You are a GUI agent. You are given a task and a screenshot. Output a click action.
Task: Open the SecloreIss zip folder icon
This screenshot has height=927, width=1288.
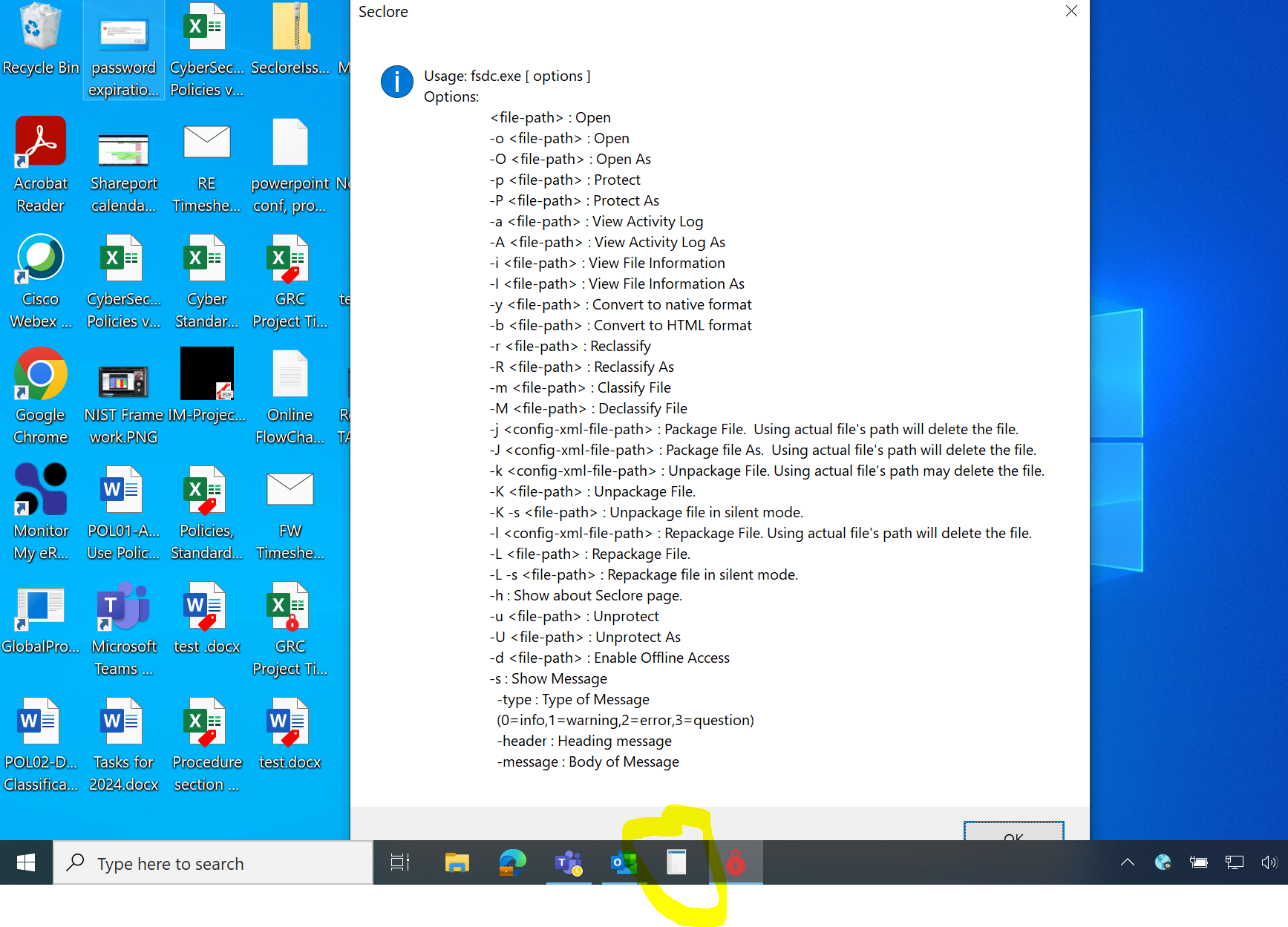pos(290,39)
